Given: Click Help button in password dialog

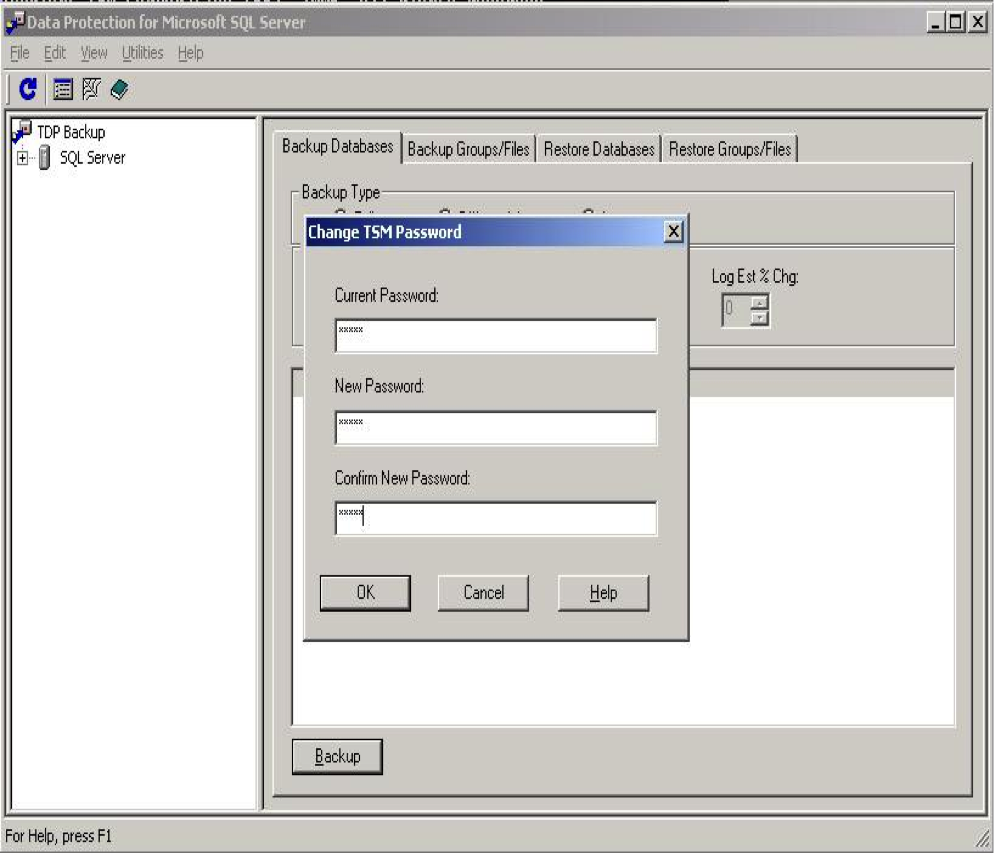Looking at the screenshot, I should coord(603,593).
